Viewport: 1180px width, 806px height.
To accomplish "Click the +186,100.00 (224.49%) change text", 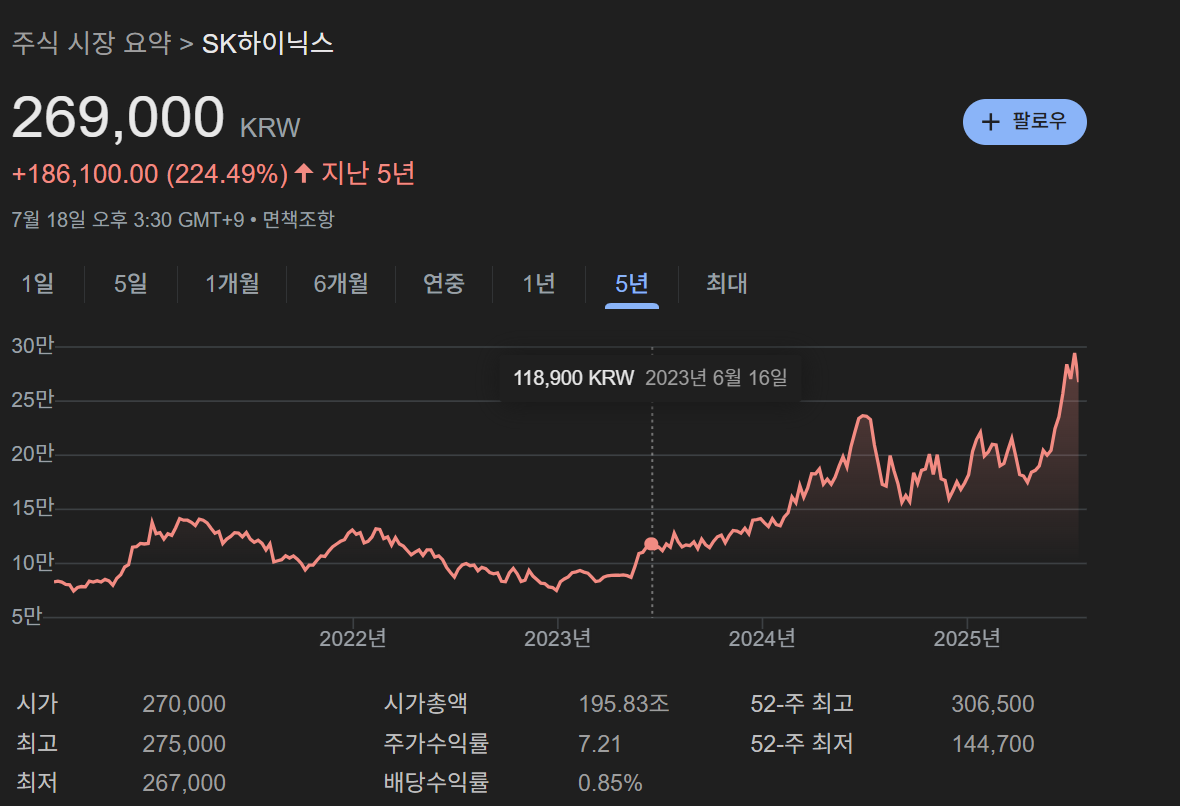I will click(x=150, y=175).
